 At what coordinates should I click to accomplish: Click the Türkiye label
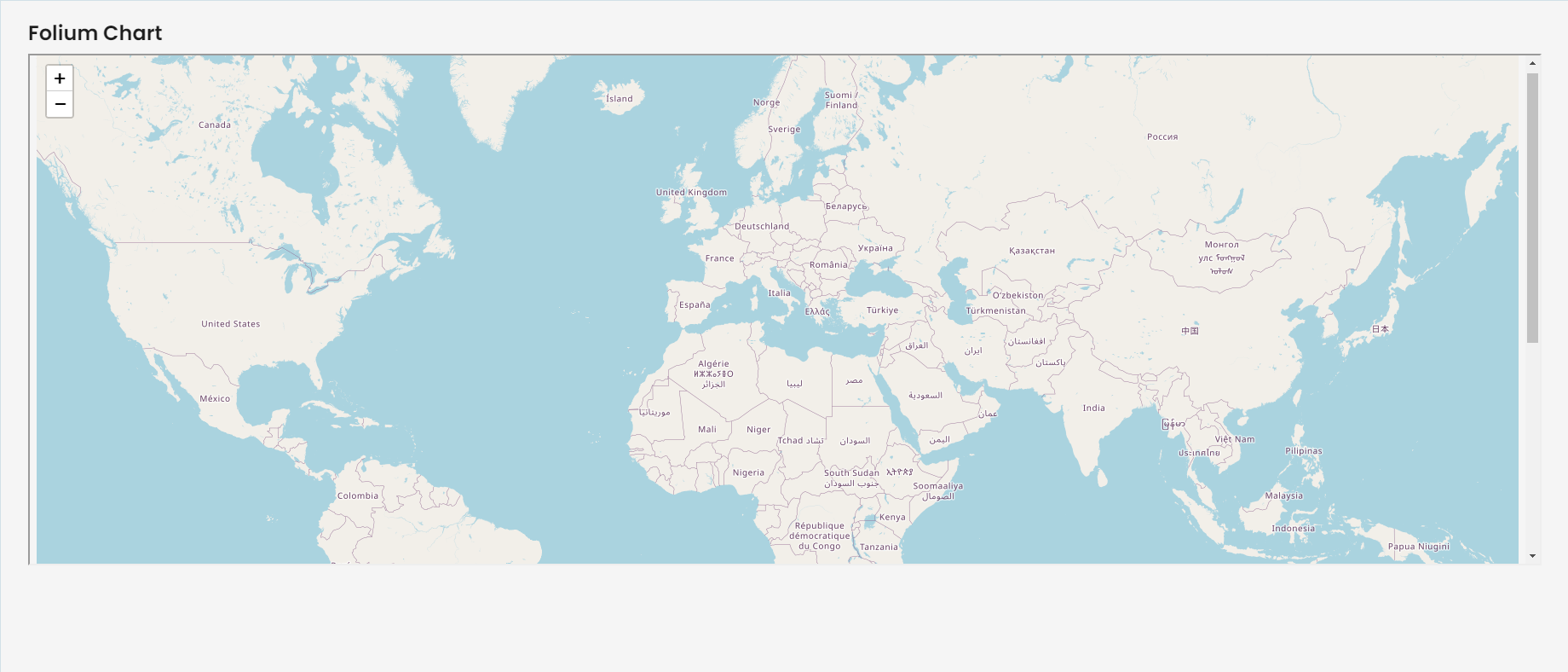[883, 311]
